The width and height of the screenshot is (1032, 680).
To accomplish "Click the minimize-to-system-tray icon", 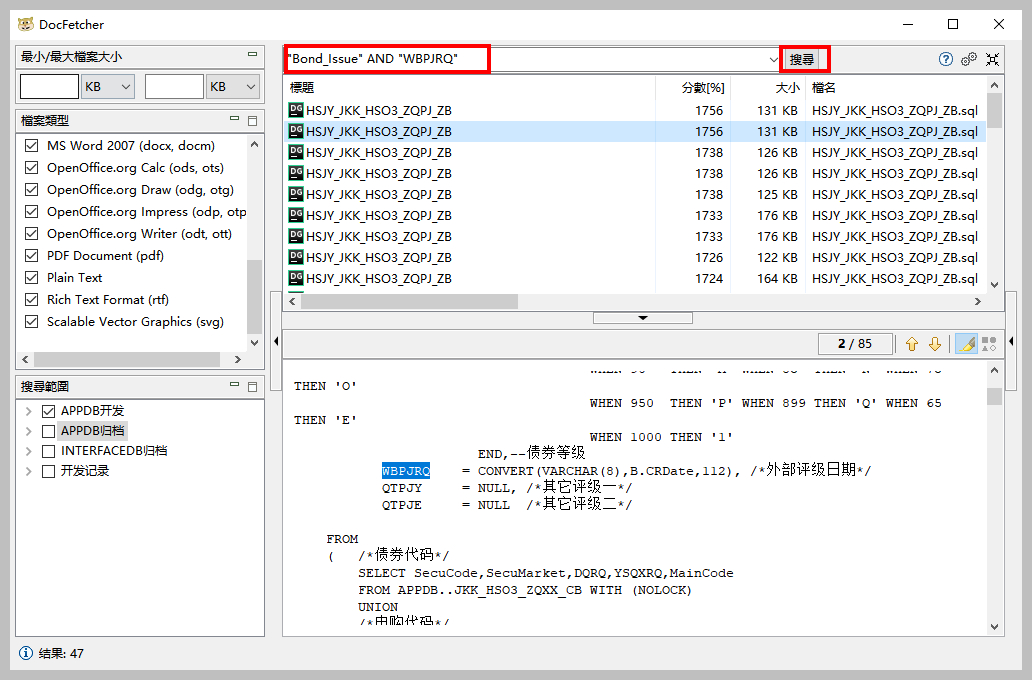I will click(x=992, y=59).
